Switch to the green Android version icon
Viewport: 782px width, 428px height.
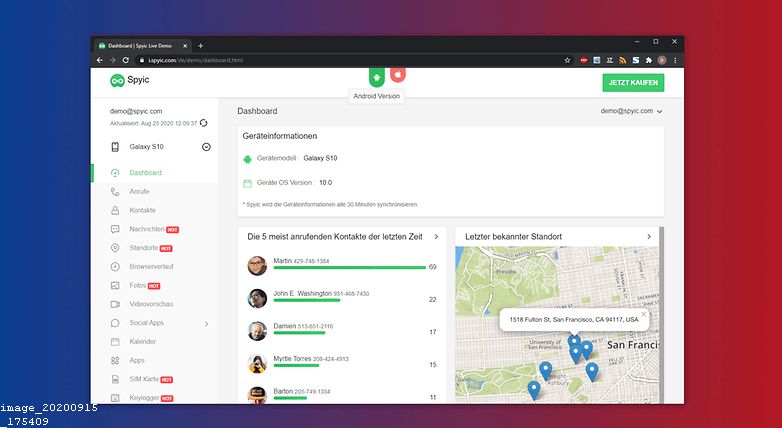(377, 76)
